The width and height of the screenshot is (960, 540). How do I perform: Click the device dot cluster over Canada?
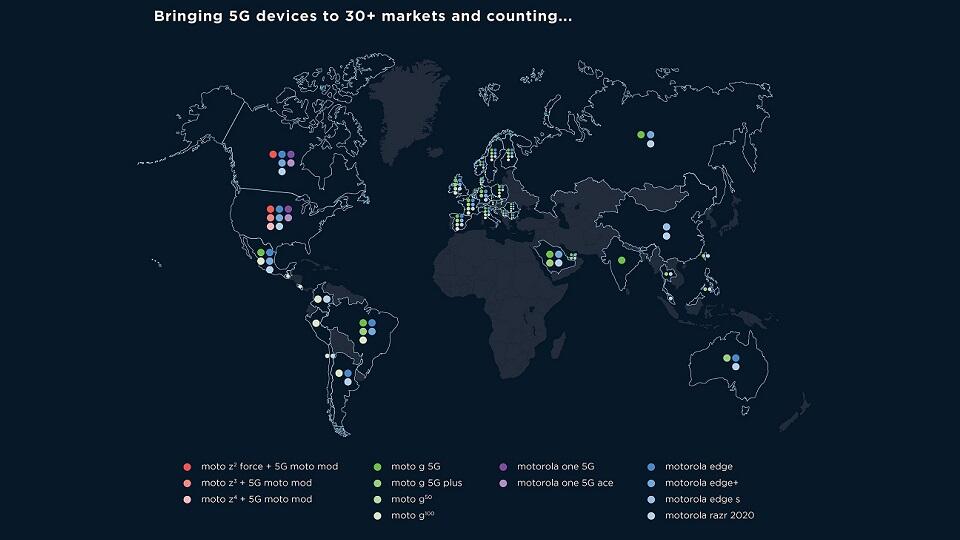(281, 160)
